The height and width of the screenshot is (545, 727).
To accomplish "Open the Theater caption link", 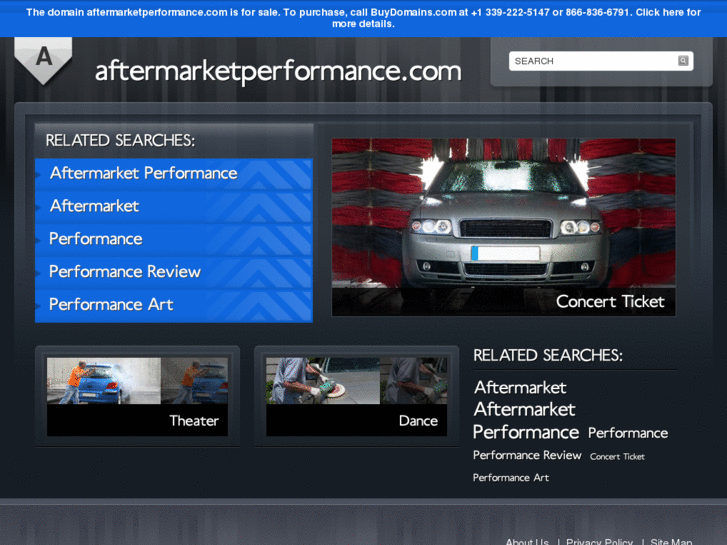I will tap(194, 421).
